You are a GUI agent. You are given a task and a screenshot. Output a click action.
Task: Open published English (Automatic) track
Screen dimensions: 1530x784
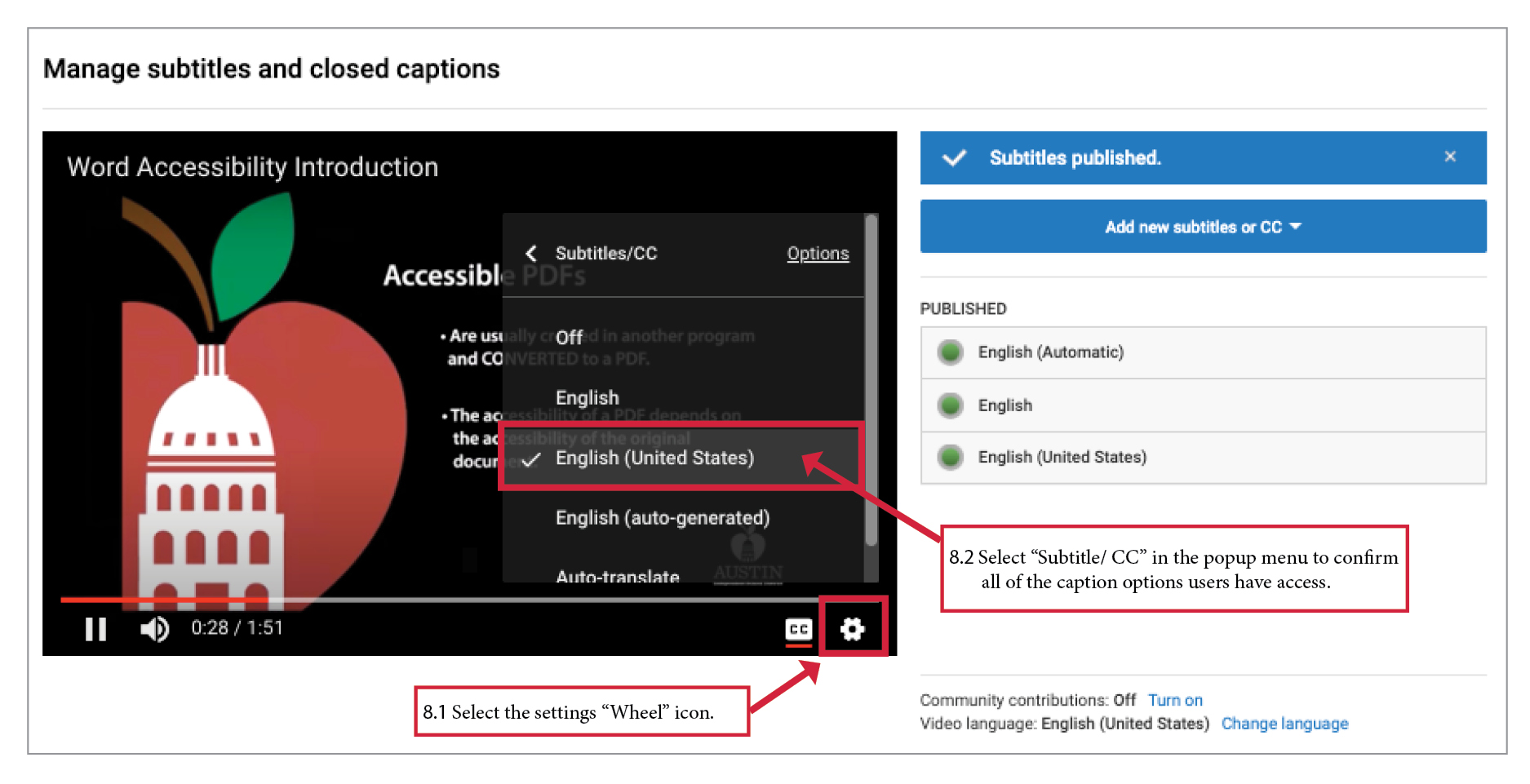1050,352
